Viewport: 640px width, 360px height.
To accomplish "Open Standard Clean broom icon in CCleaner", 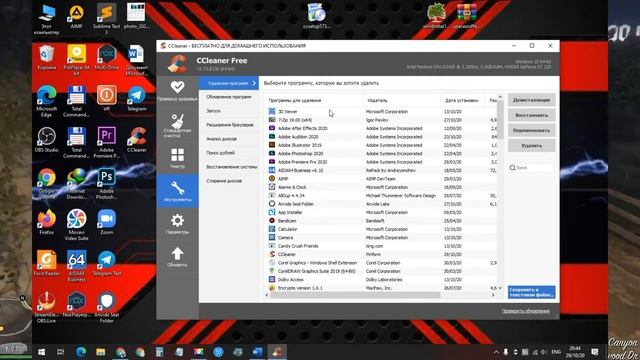I will pos(177,121).
